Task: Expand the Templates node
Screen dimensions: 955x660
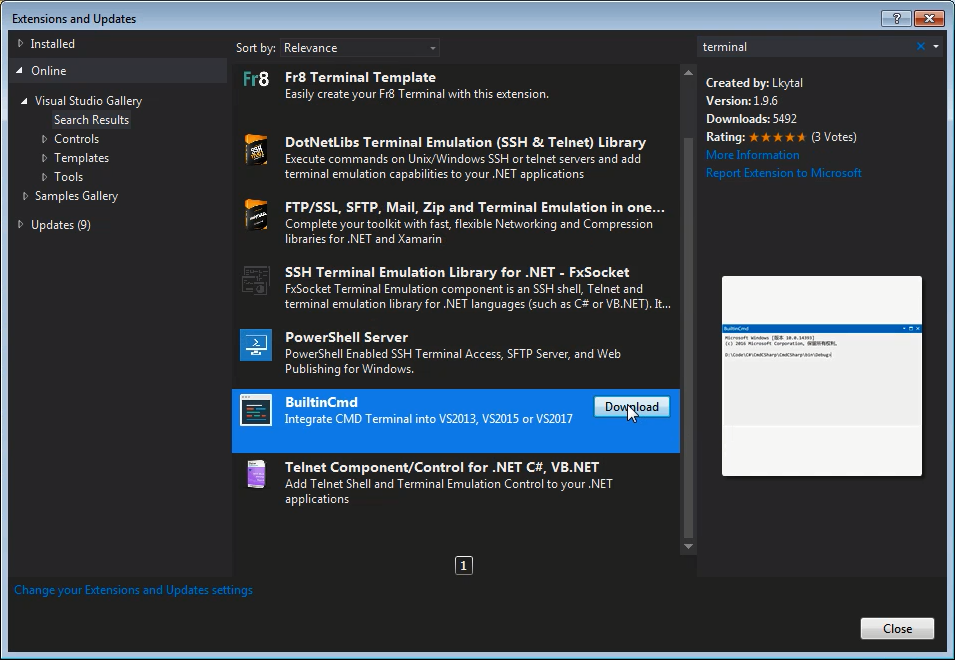Action: point(44,158)
